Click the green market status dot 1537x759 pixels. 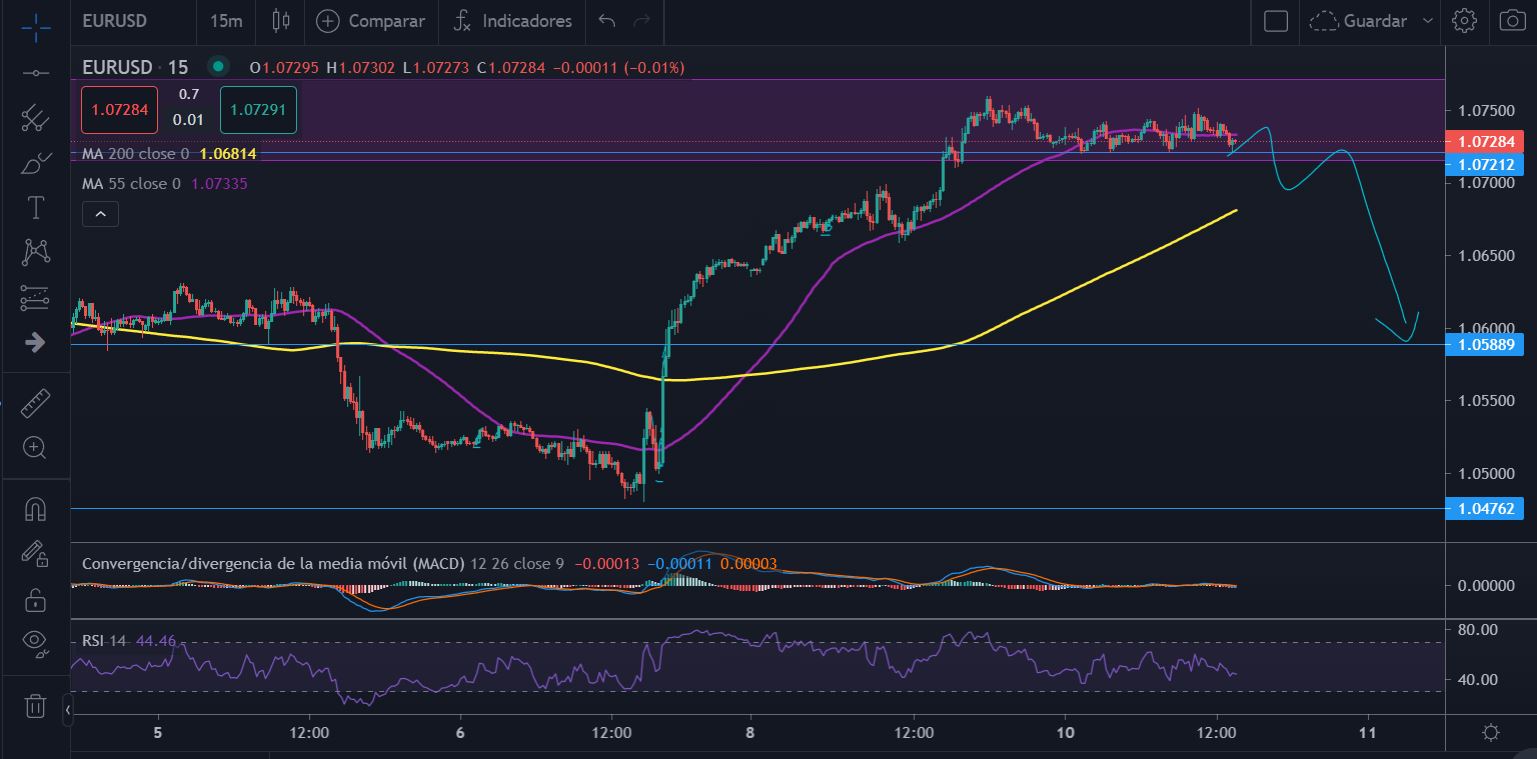[216, 67]
